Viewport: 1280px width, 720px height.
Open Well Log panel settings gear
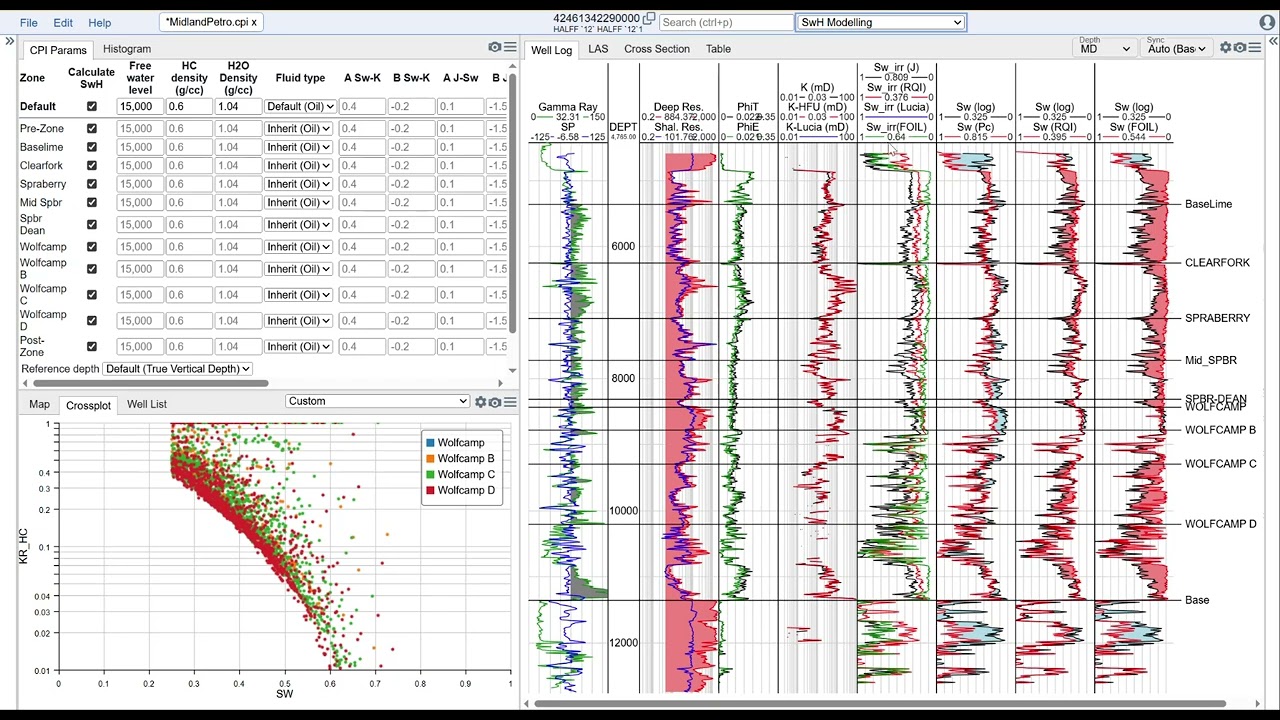coord(1226,48)
